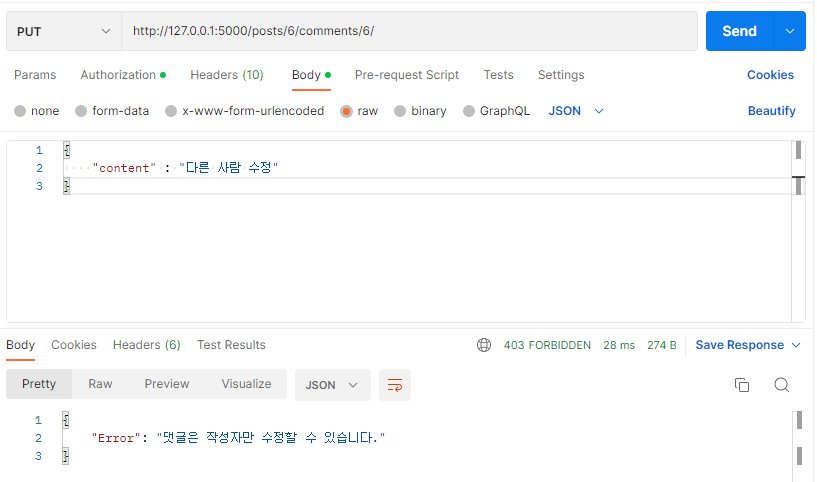The width and height of the screenshot is (817, 482).
Task: Click the request URL field
Action: pyautogui.click(x=409, y=31)
